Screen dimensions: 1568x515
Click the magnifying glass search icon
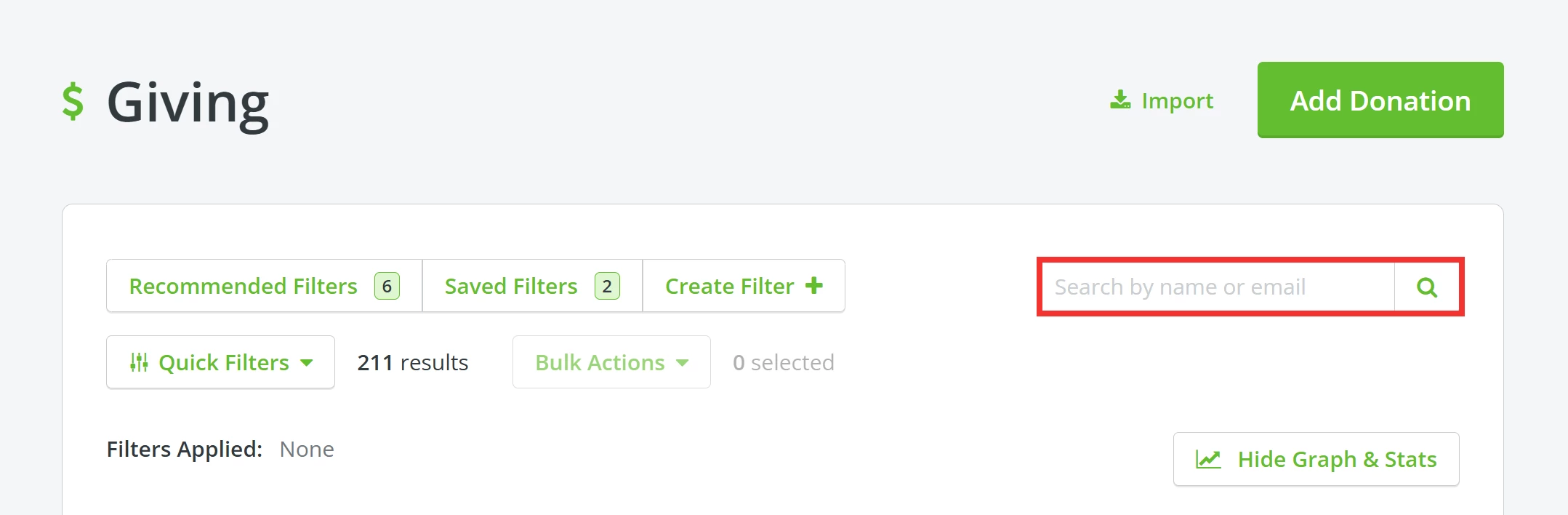(1427, 287)
